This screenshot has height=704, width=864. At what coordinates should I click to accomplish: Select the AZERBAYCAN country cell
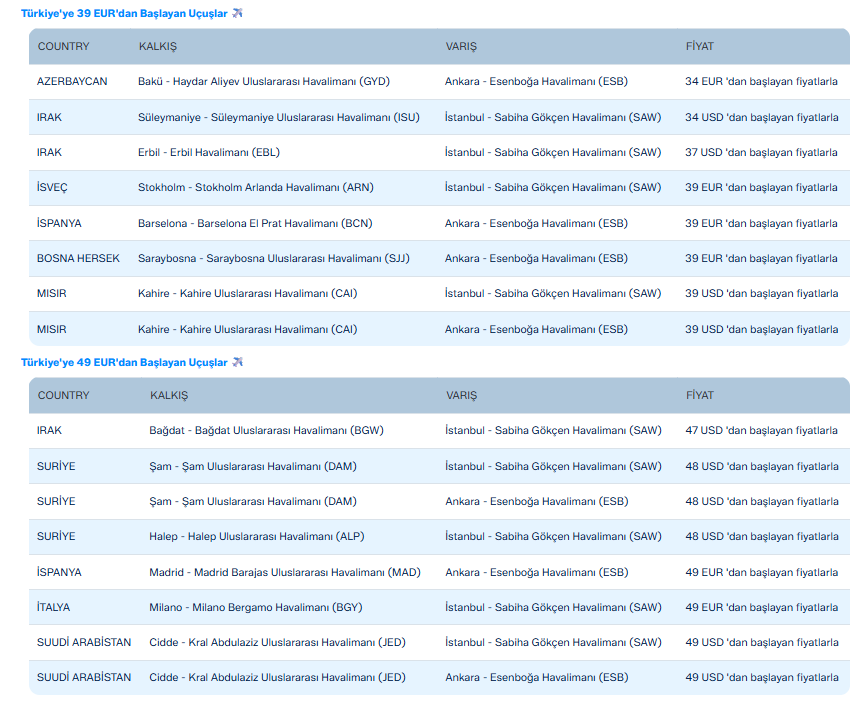pyautogui.click(x=72, y=82)
